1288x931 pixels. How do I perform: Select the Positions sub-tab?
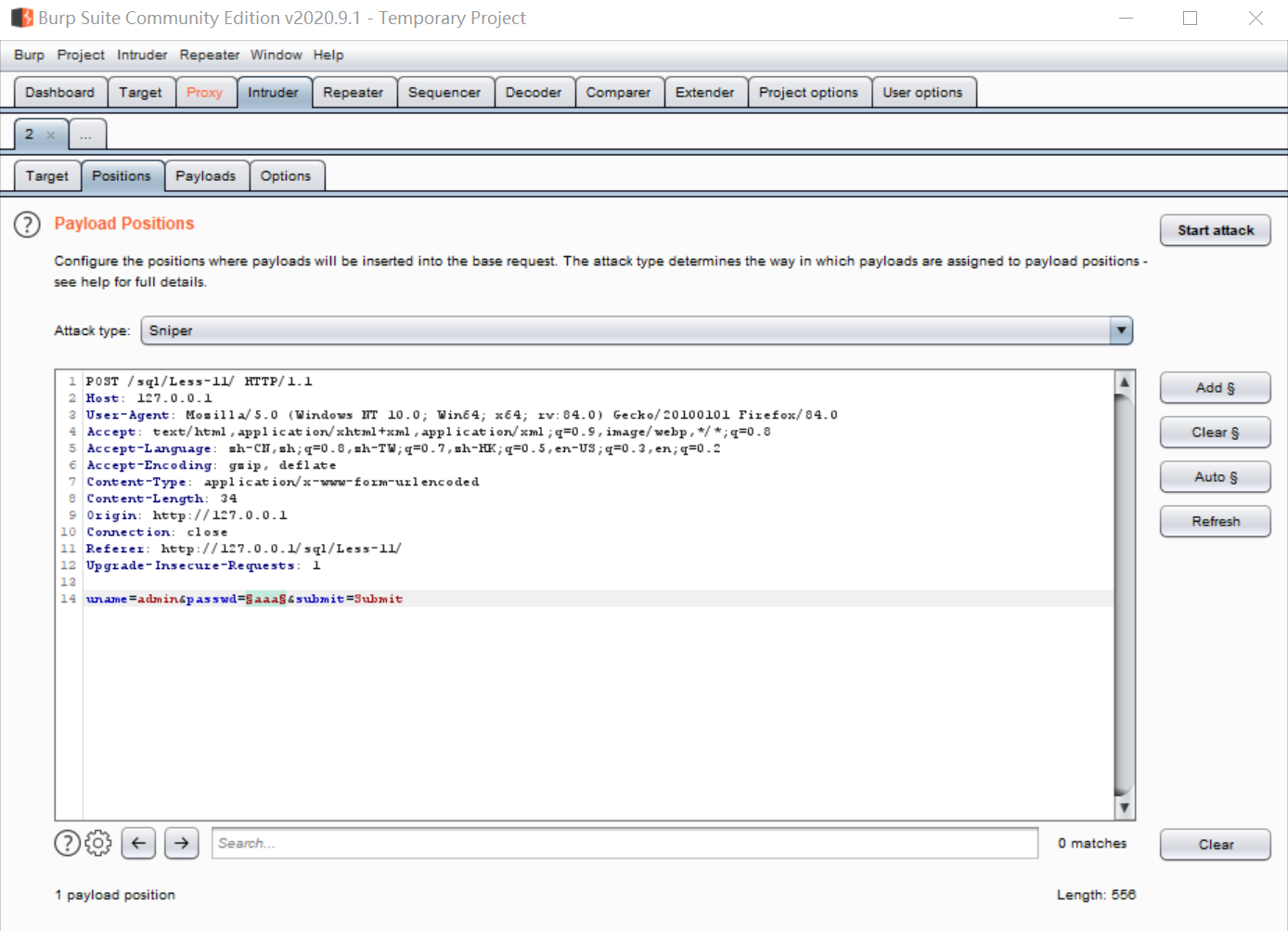[x=122, y=176]
